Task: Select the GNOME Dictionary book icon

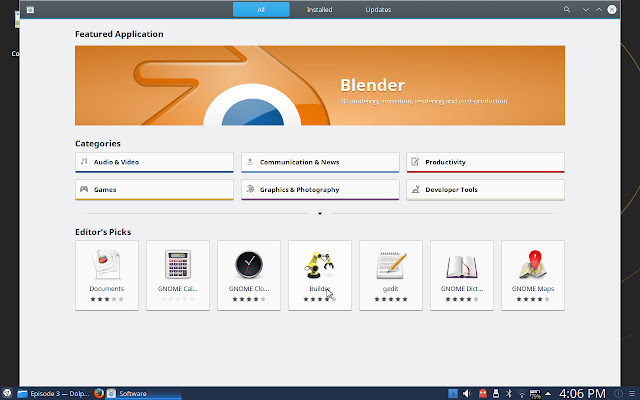Action: point(462,267)
